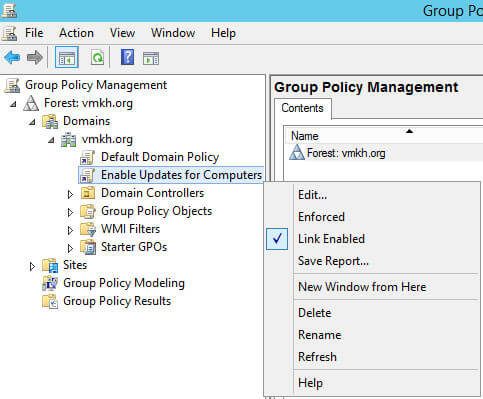The image size is (483, 399).
Task: Expand the Group Policy Objects node
Action: tap(70, 212)
